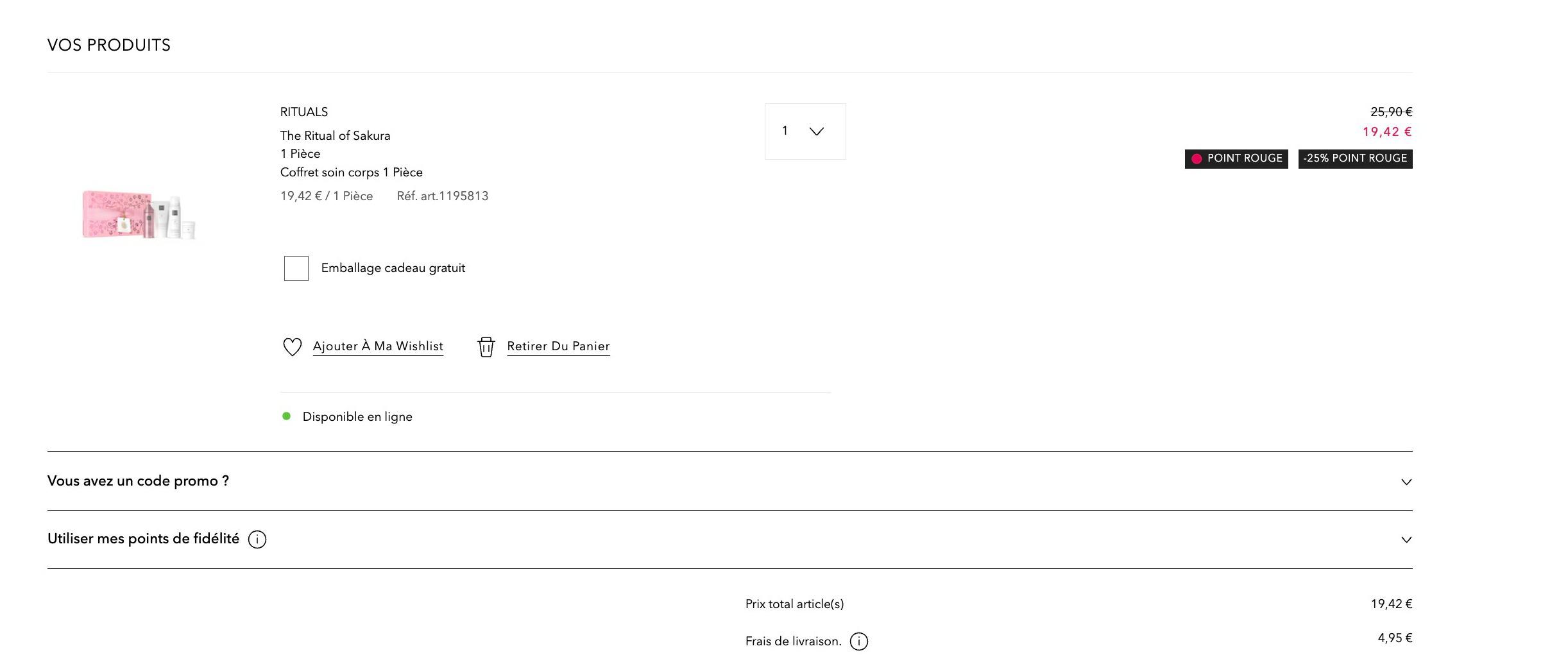Open loyalty points info icon

coord(257,539)
